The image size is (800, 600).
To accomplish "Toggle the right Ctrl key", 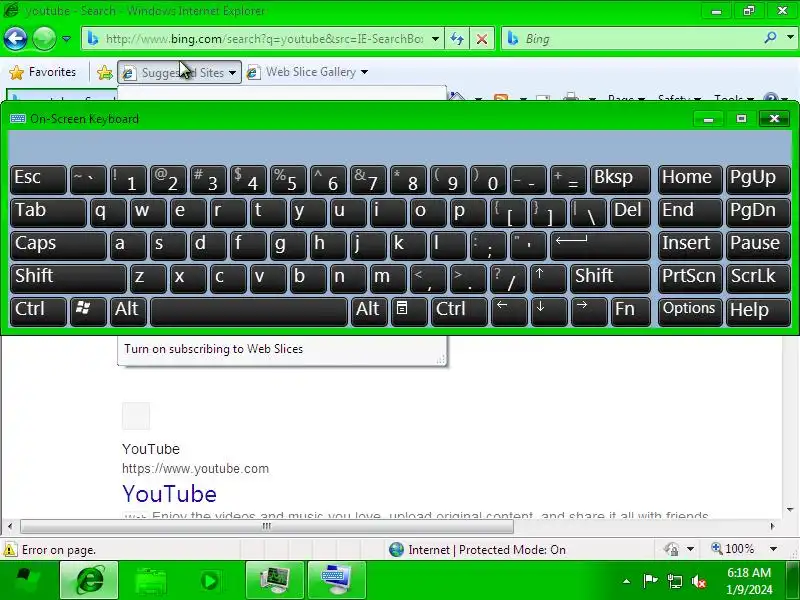I will point(459,312).
